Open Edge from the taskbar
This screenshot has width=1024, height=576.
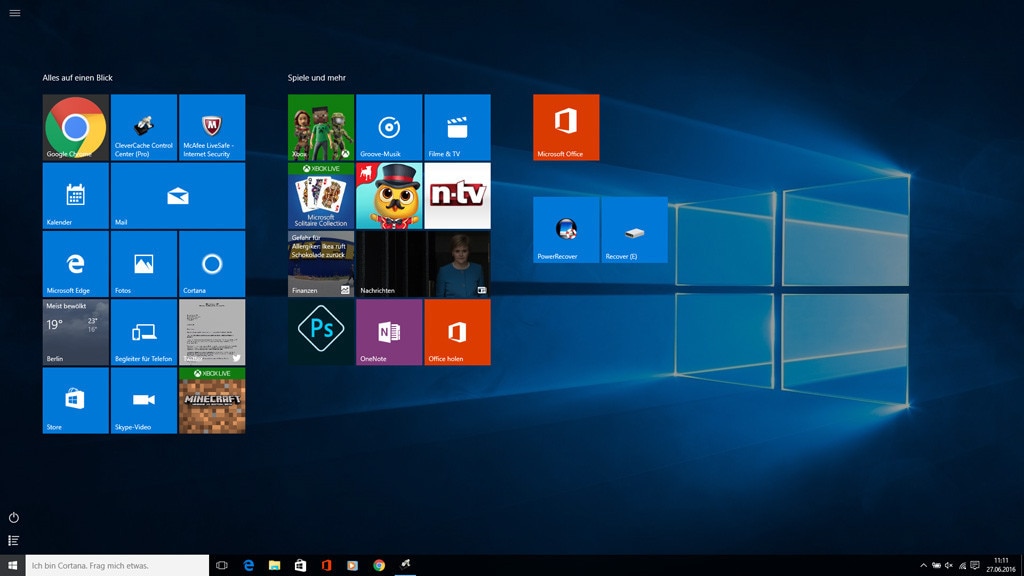[249, 565]
